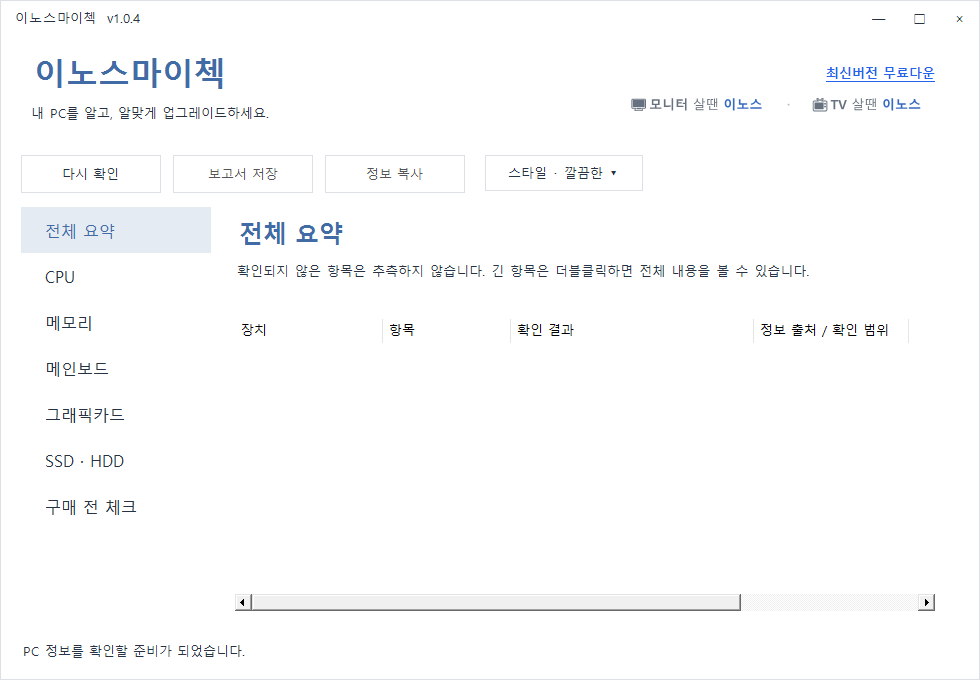Click the horizontal scrollbar left arrow
Screen dimensions: 980x680
click(x=242, y=602)
